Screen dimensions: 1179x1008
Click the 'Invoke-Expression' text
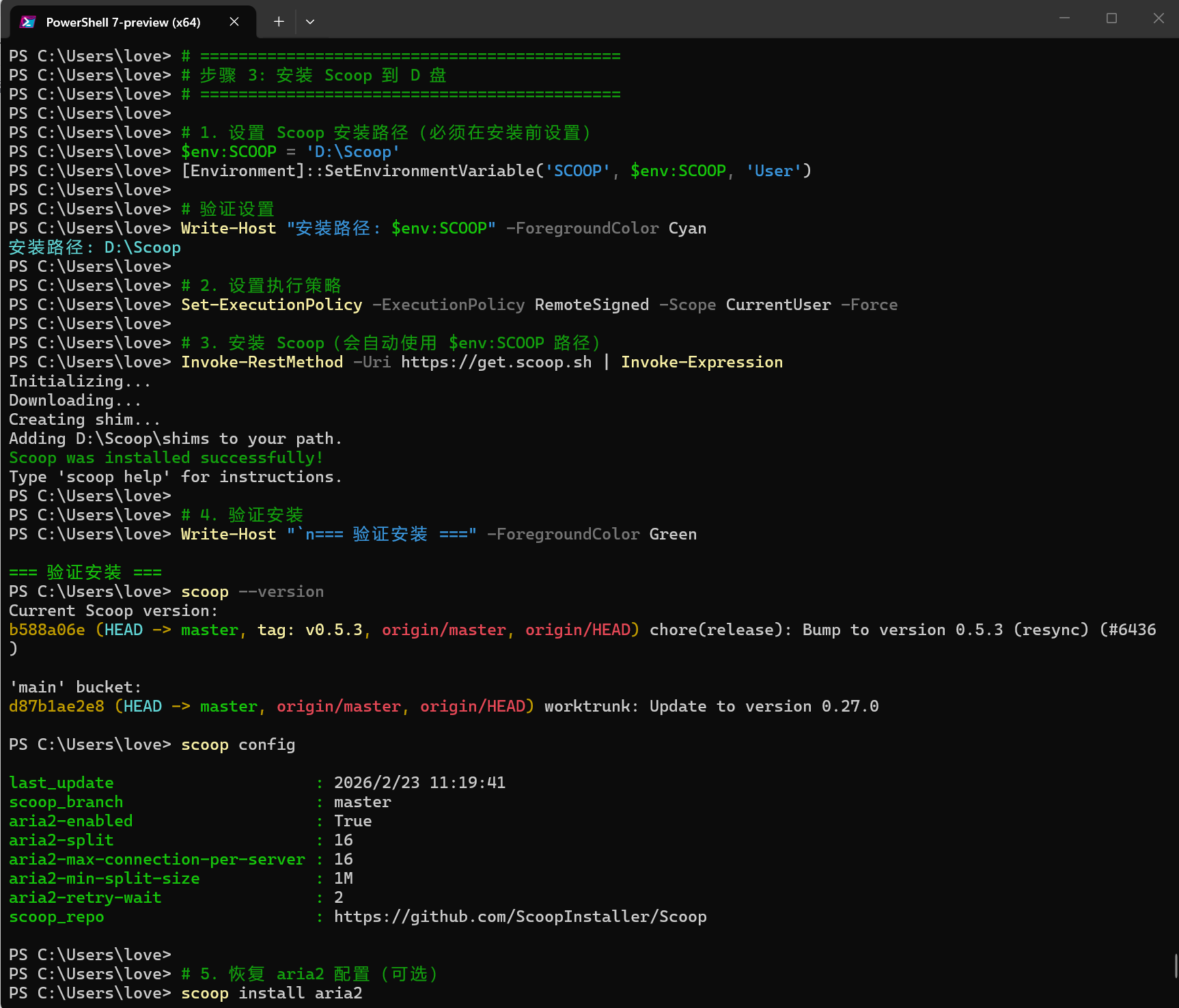click(702, 362)
